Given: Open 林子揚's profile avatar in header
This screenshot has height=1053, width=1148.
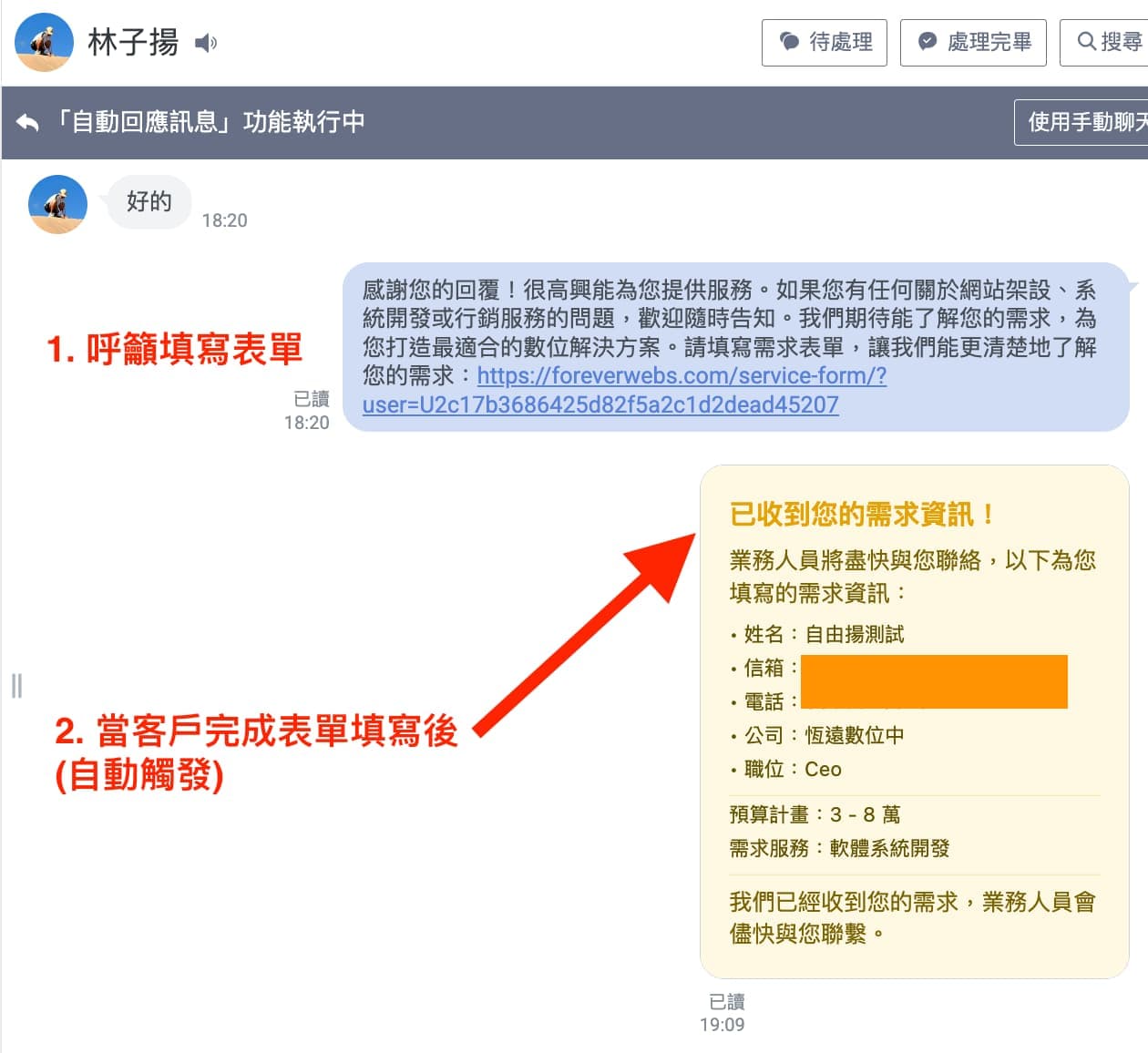Looking at the screenshot, I should [44, 42].
